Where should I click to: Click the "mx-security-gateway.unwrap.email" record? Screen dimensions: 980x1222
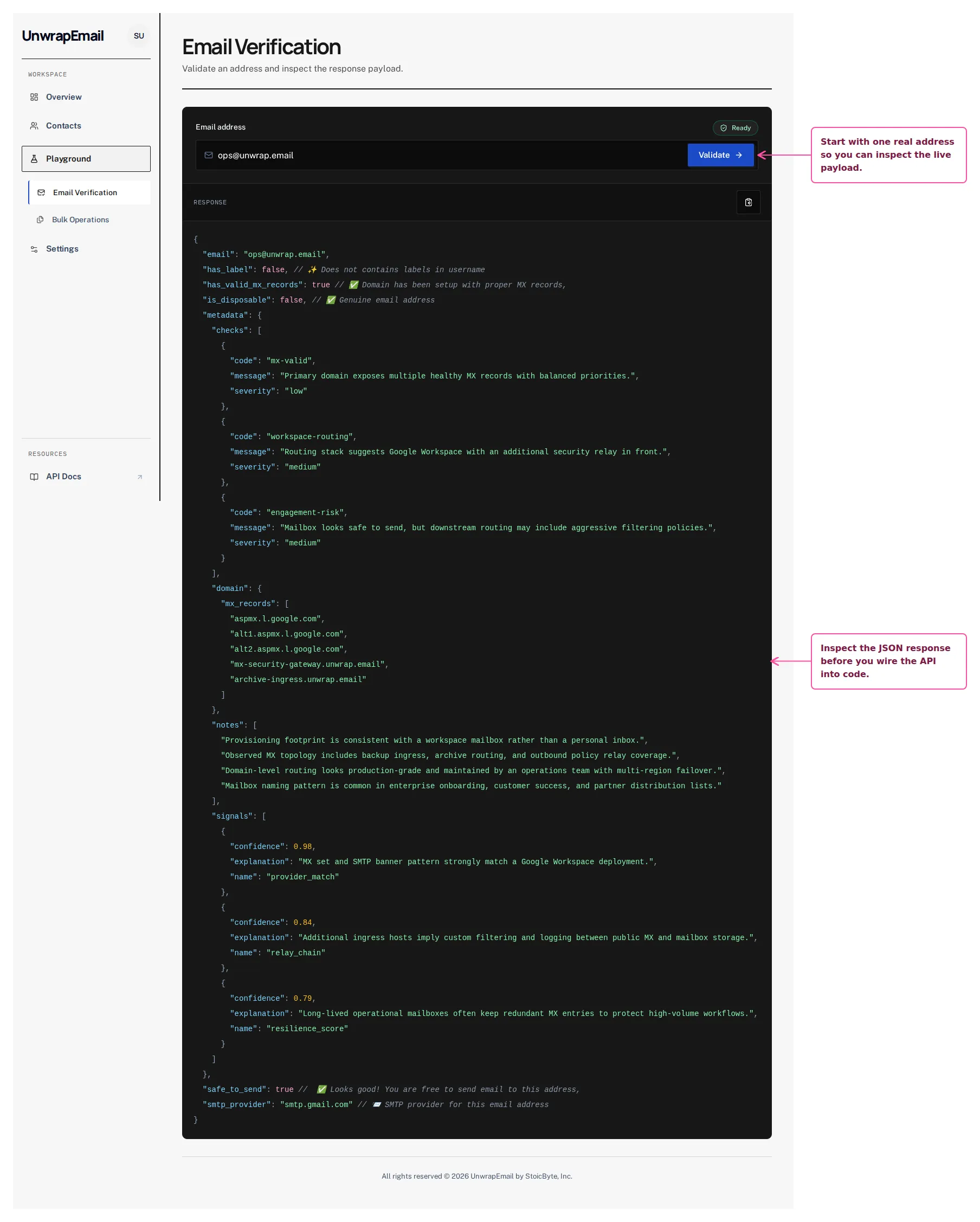307,664
